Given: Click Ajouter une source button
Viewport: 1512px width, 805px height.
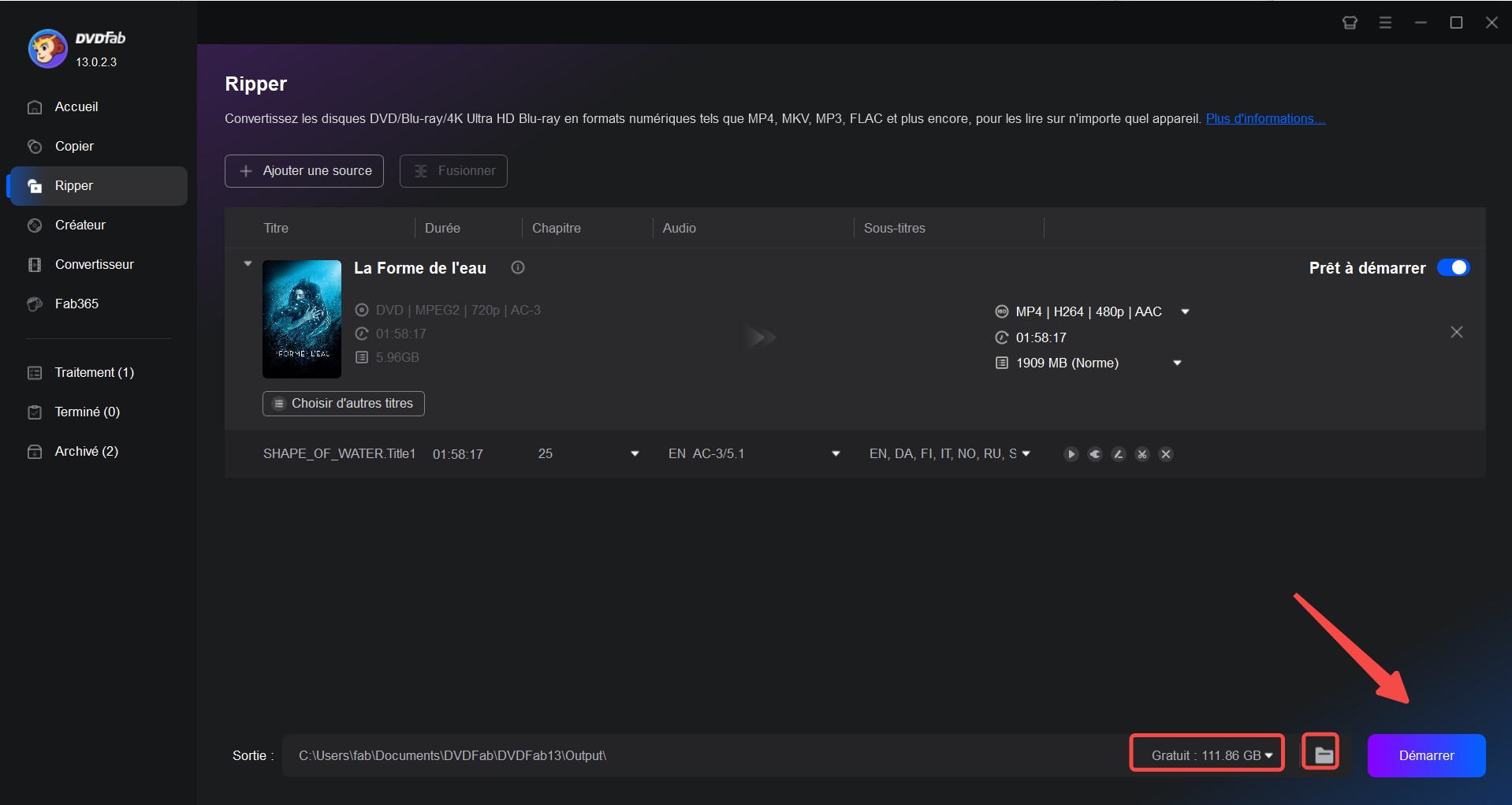Looking at the screenshot, I should [304, 171].
